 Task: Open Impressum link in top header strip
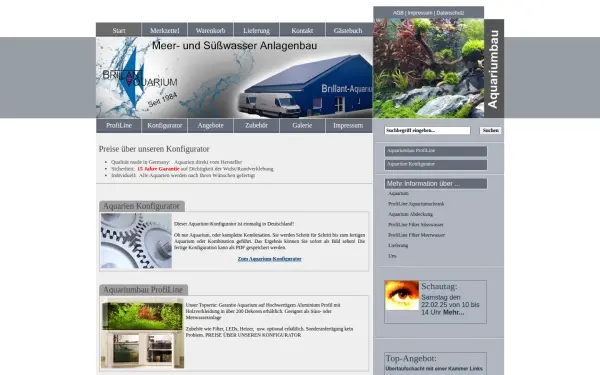tap(420, 13)
